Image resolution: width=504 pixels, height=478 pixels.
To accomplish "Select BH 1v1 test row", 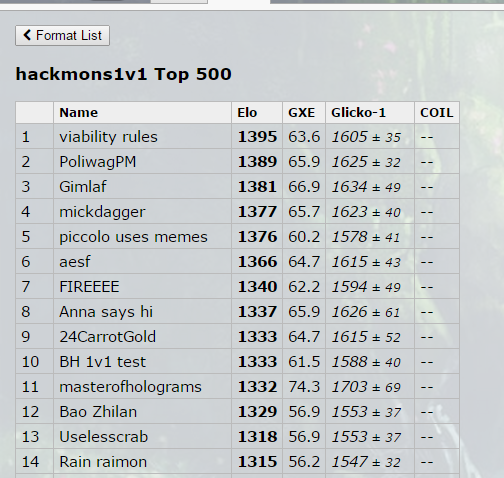I will click(237, 361).
